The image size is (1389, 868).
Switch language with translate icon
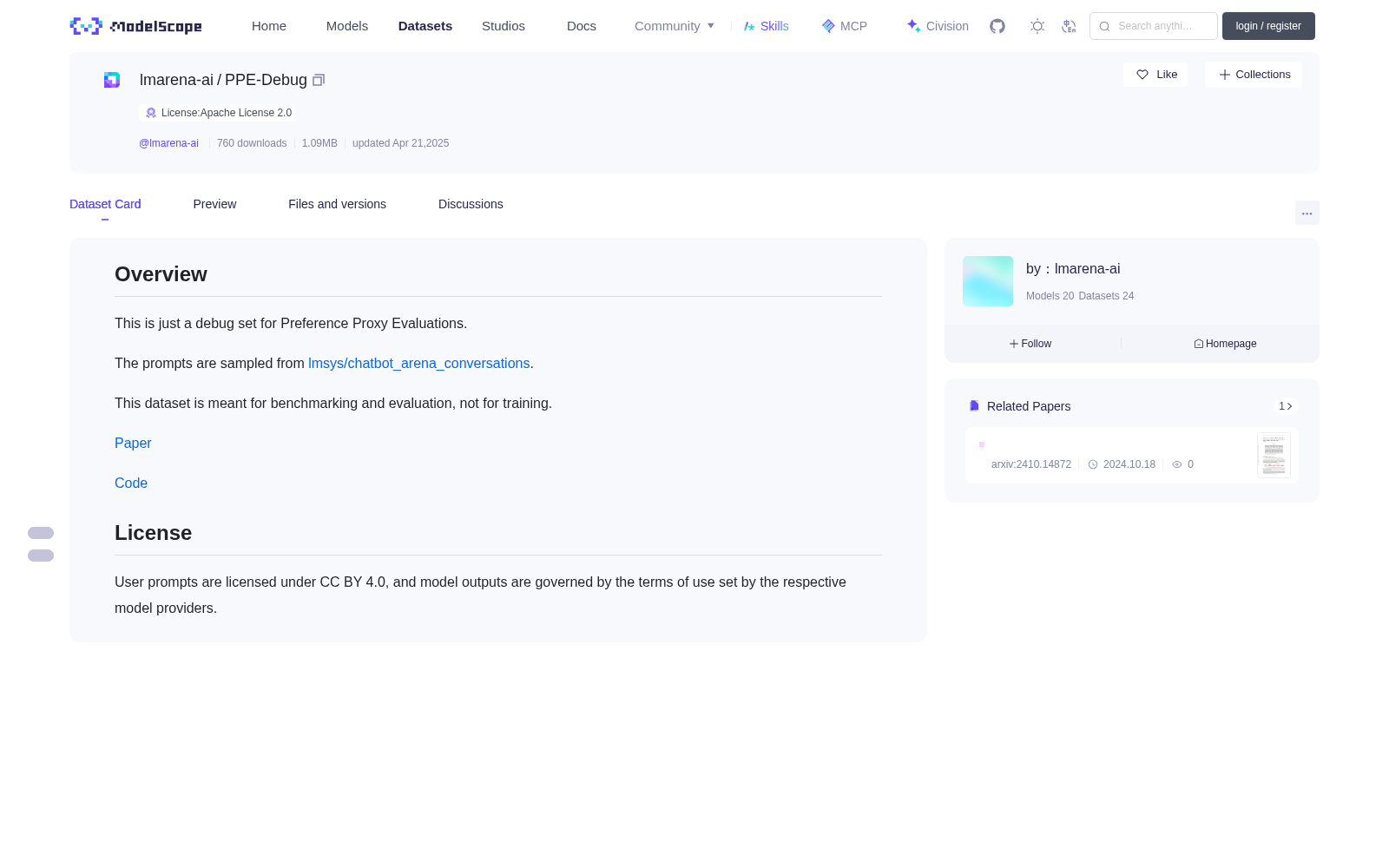pos(1070,26)
